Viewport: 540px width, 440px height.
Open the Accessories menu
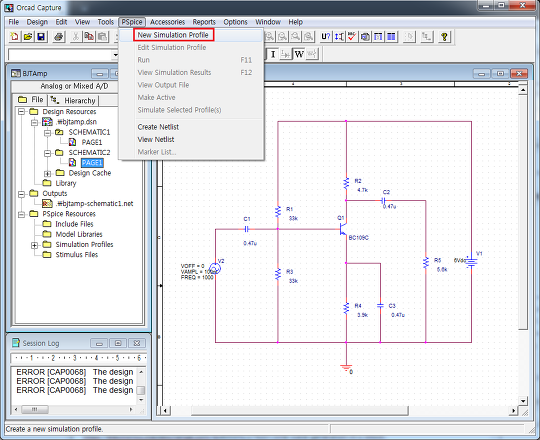(x=167, y=22)
